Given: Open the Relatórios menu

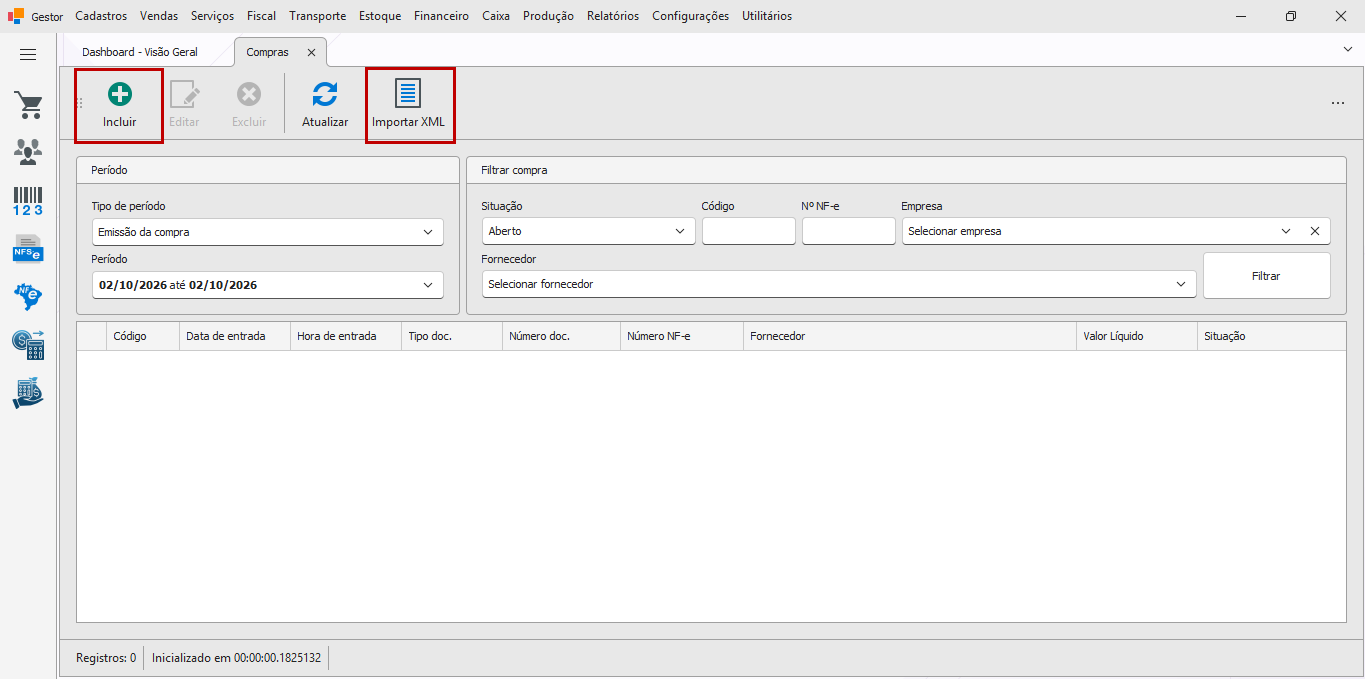Looking at the screenshot, I should click(613, 16).
